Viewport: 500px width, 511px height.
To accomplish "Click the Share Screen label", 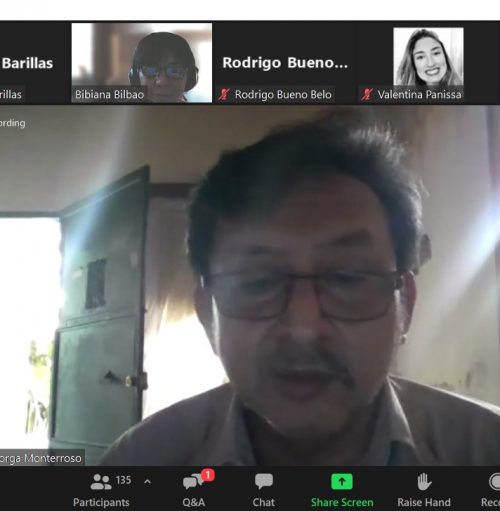I will click(342, 502).
